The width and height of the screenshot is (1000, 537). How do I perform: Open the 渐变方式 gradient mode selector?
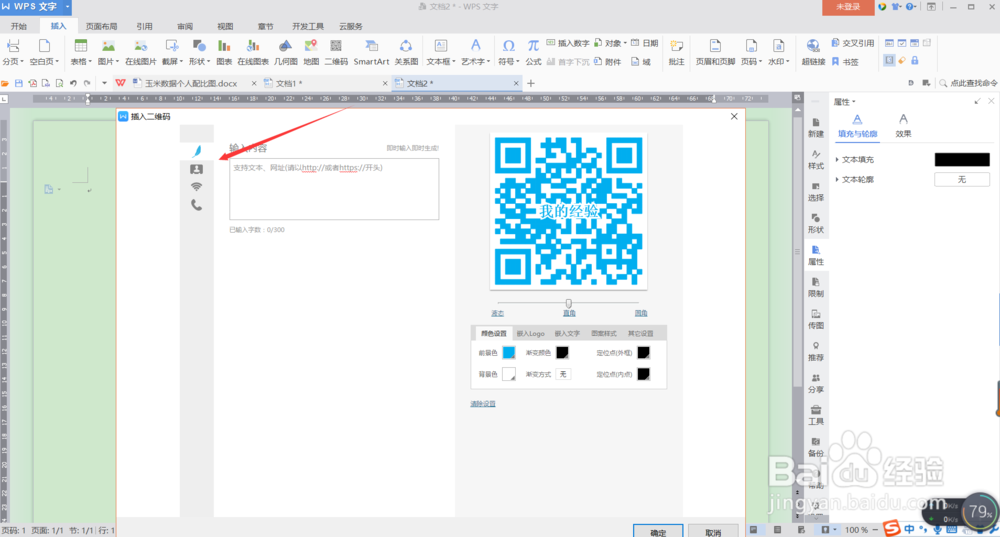tap(563, 374)
